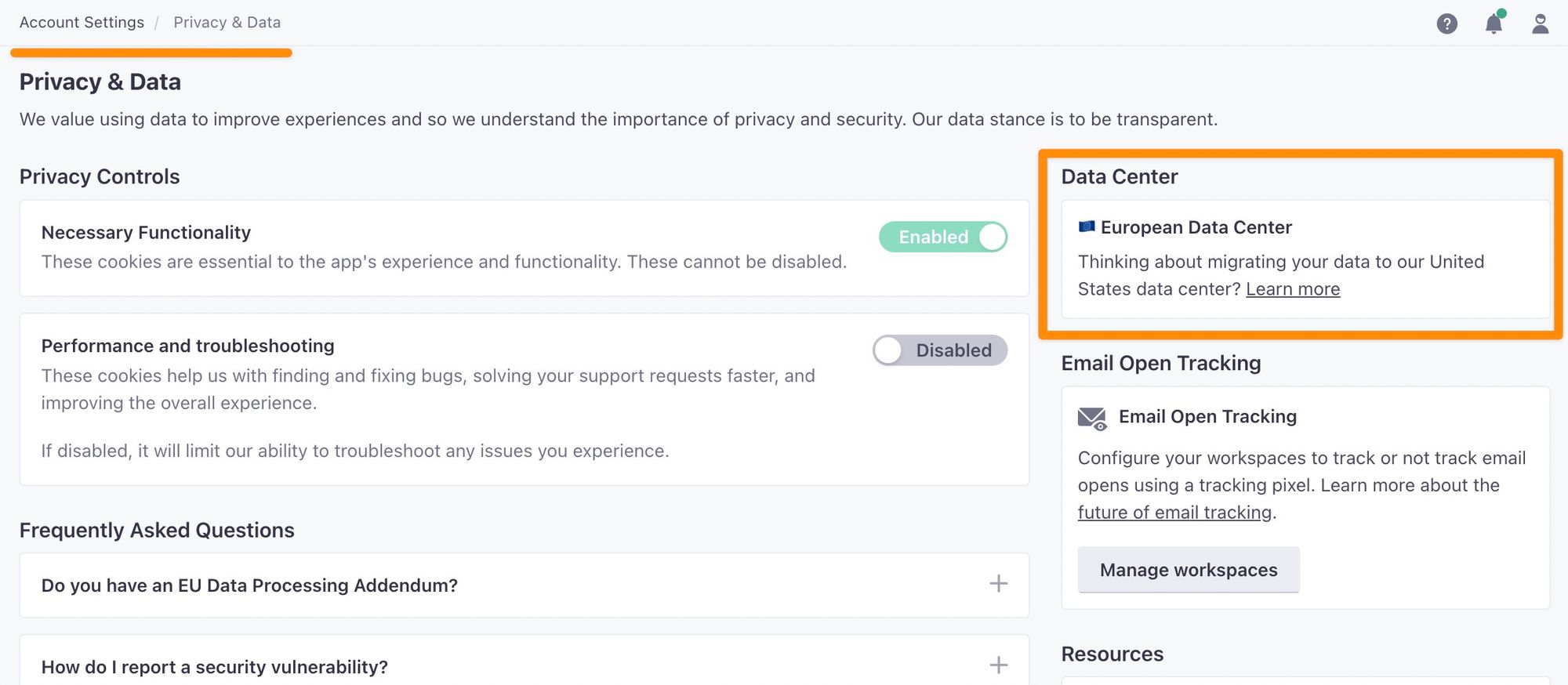Expand "Do you have an EU Data Processing Addendum?"
The width and height of the screenshot is (1568, 685).
(x=249, y=585)
